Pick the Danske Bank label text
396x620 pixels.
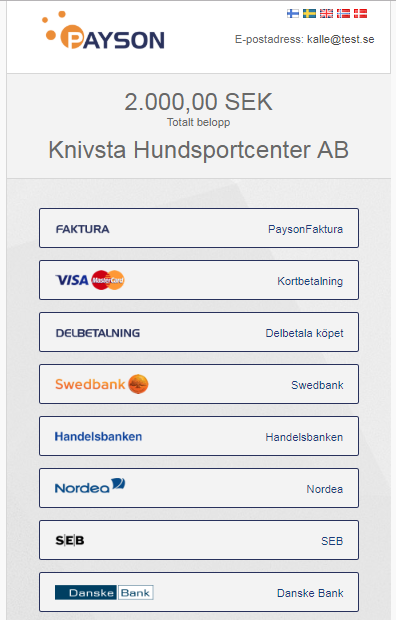pos(310,593)
